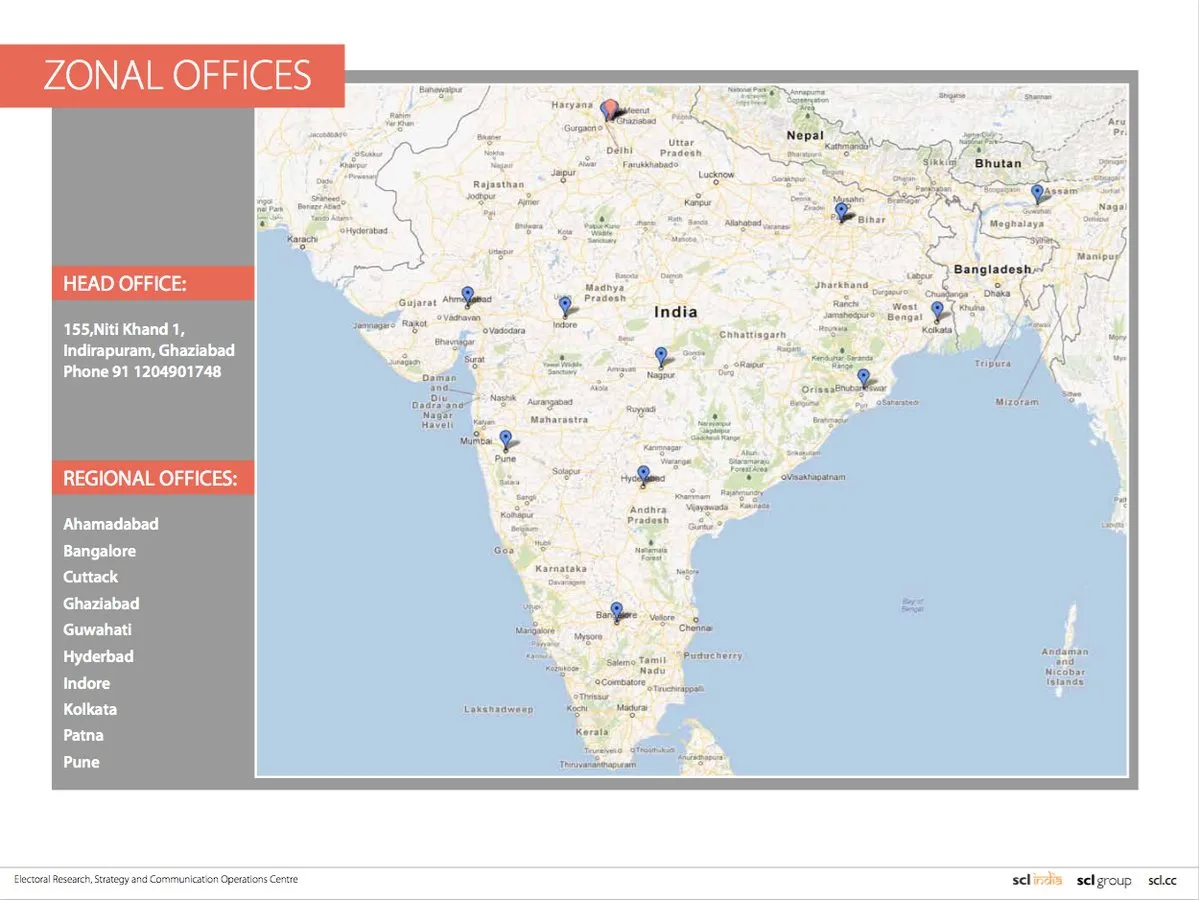Screen dimensions: 1199x900
Task: Click the red head office pin near Ghaziabad
Action: pos(609,110)
